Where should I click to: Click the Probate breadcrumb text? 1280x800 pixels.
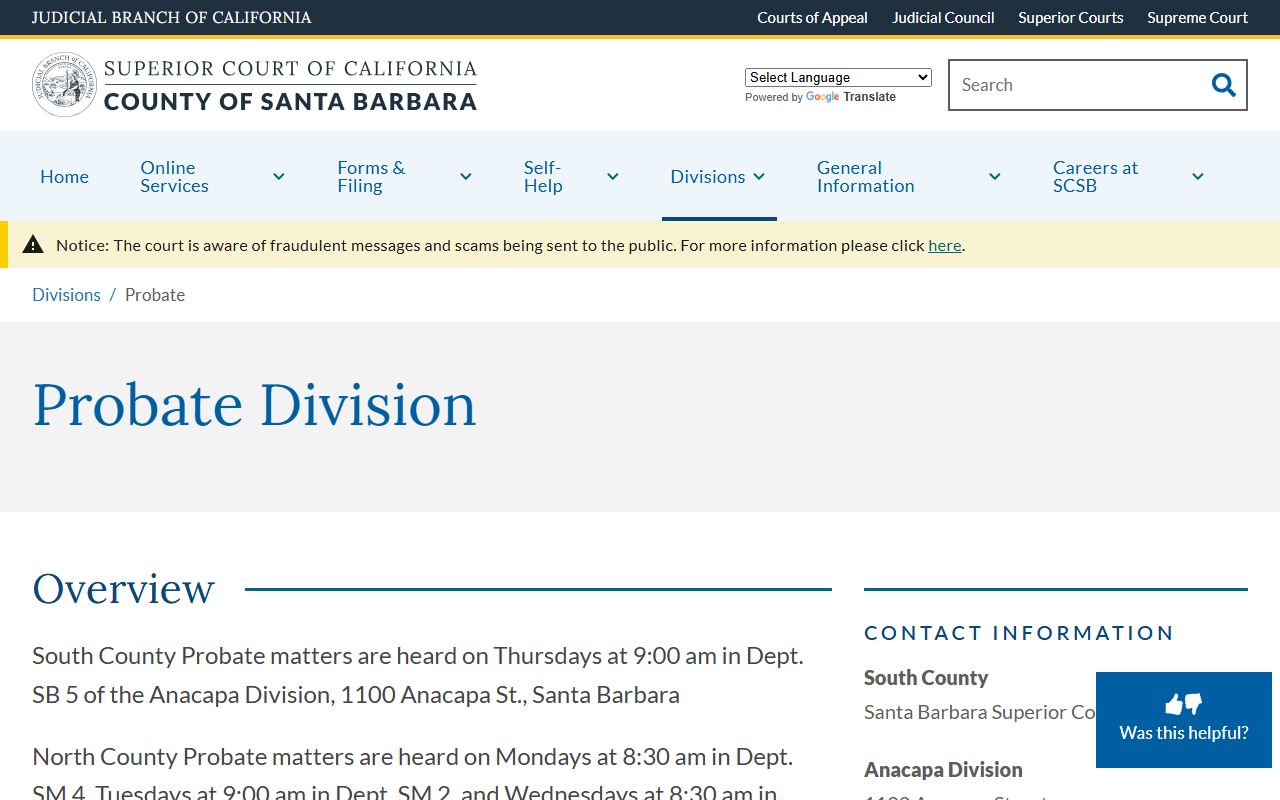click(x=155, y=295)
